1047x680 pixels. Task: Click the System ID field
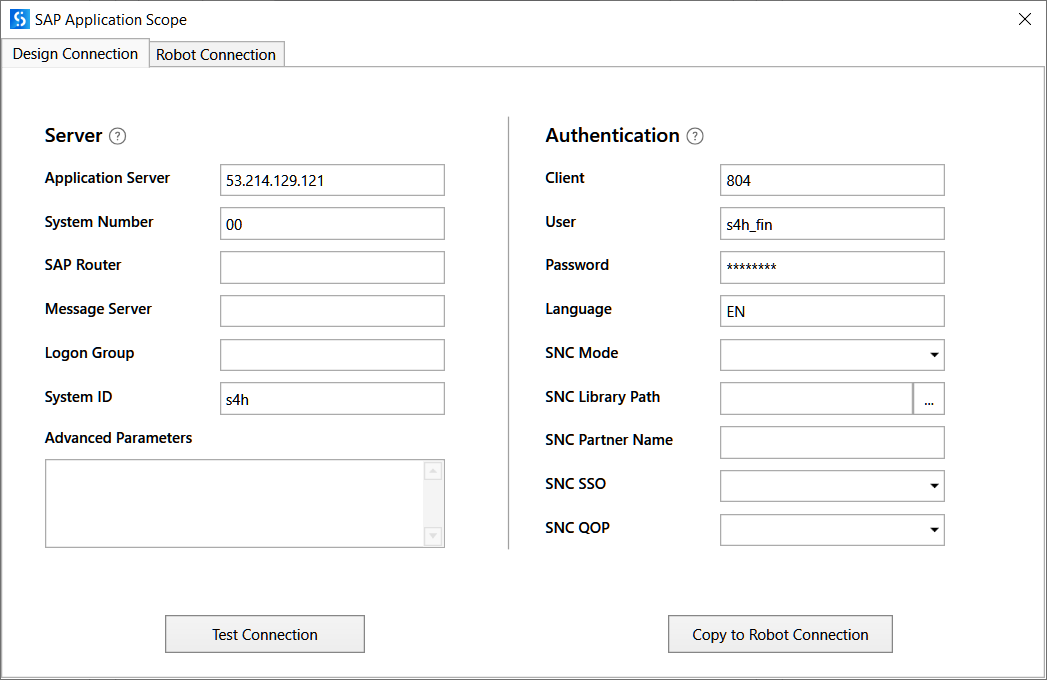coord(333,399)
